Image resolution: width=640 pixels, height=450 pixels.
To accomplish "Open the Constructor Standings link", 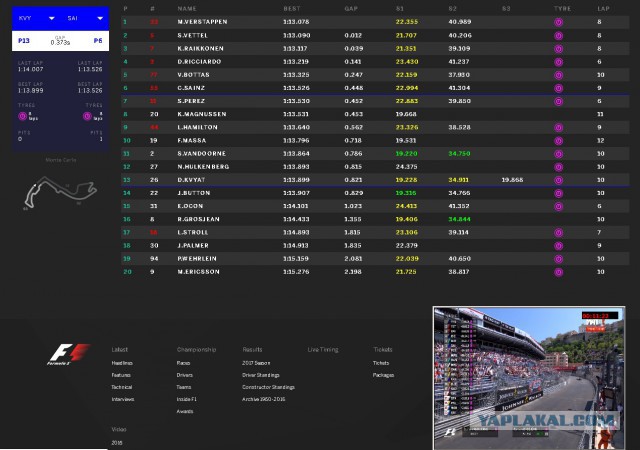I will click(268, 387).
